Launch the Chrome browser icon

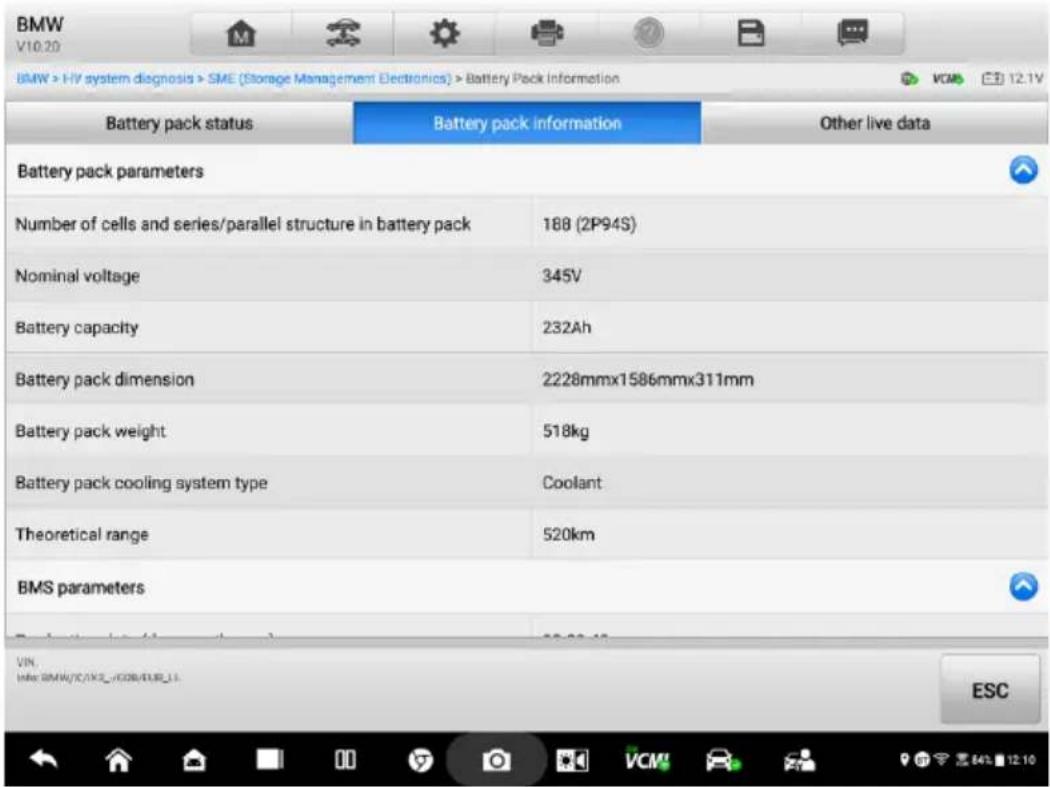click(x=421, y=760)
